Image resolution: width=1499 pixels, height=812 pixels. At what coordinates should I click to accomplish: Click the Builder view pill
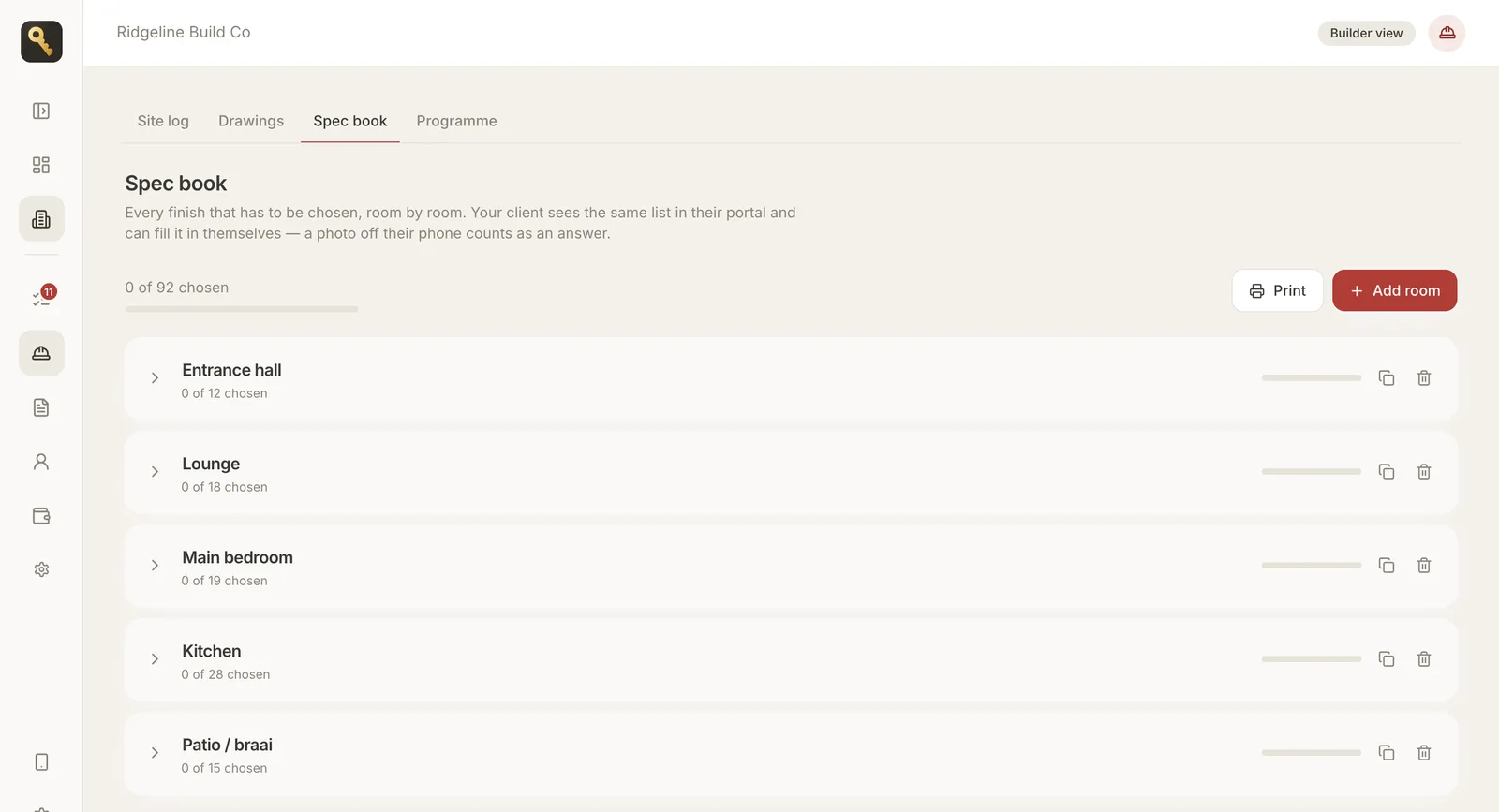[1366, 33]
